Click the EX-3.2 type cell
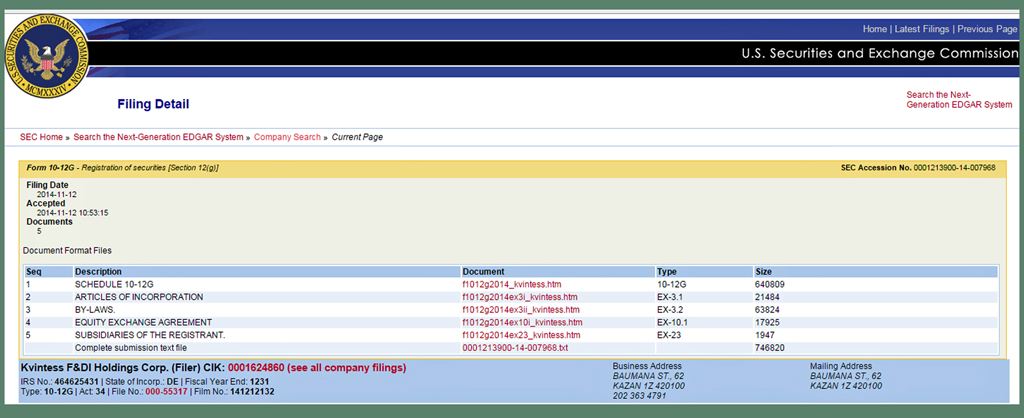The width and height of the screenshot is (1024, 418). coord(669,310)
